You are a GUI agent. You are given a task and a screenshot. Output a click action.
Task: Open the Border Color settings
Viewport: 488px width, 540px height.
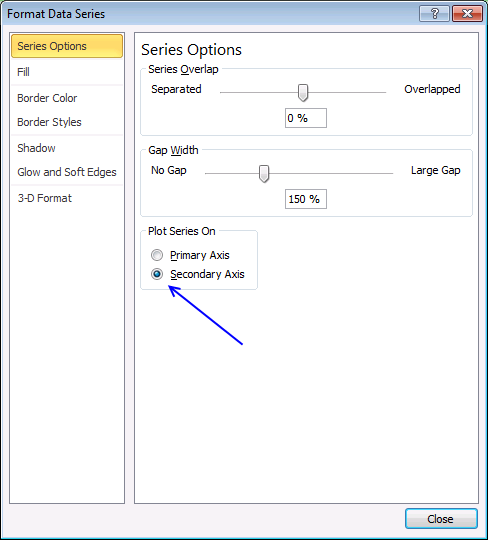(67, 98)
